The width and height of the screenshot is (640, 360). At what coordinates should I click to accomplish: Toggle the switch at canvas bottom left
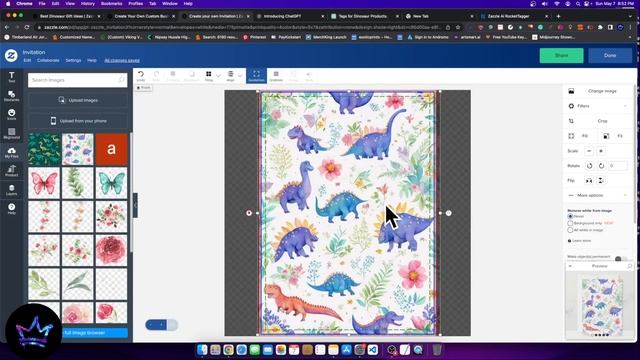pyautogui.click(x=162, y=324)
